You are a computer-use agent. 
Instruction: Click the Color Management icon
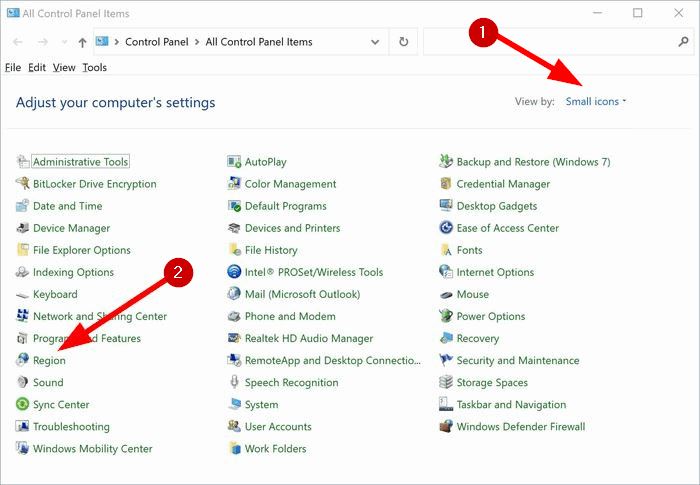234,184
